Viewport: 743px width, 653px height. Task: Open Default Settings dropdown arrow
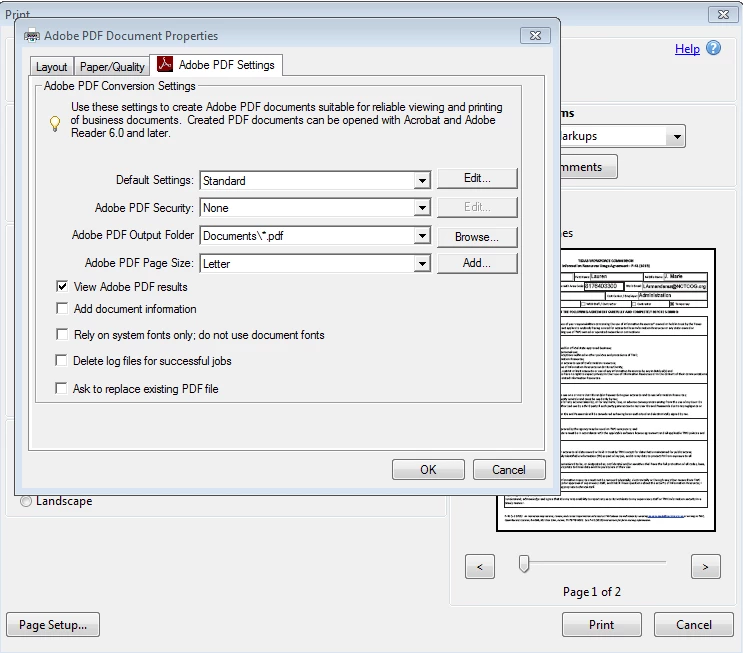422,181
